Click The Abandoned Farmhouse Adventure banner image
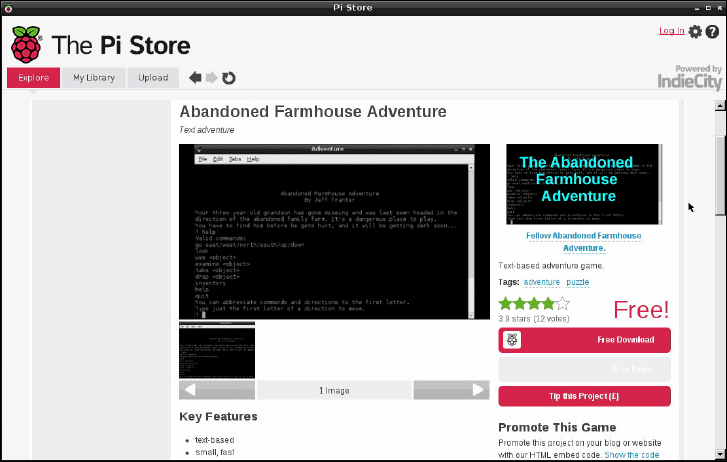 tap(584, 184)
